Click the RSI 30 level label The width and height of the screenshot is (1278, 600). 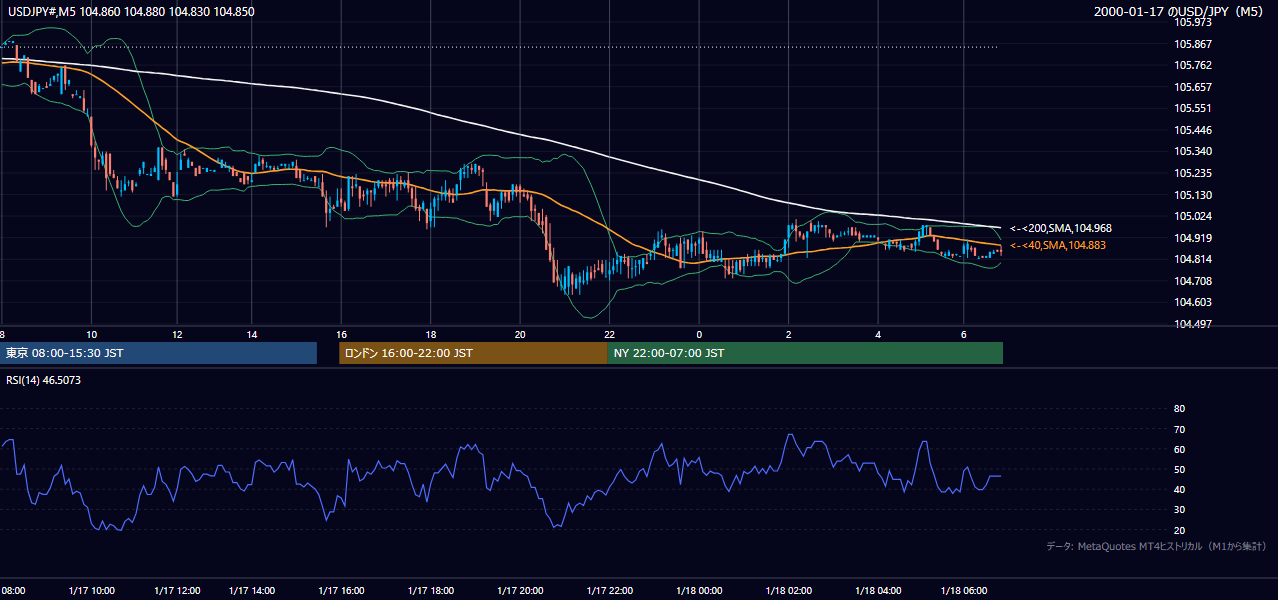click(1179, 510)
